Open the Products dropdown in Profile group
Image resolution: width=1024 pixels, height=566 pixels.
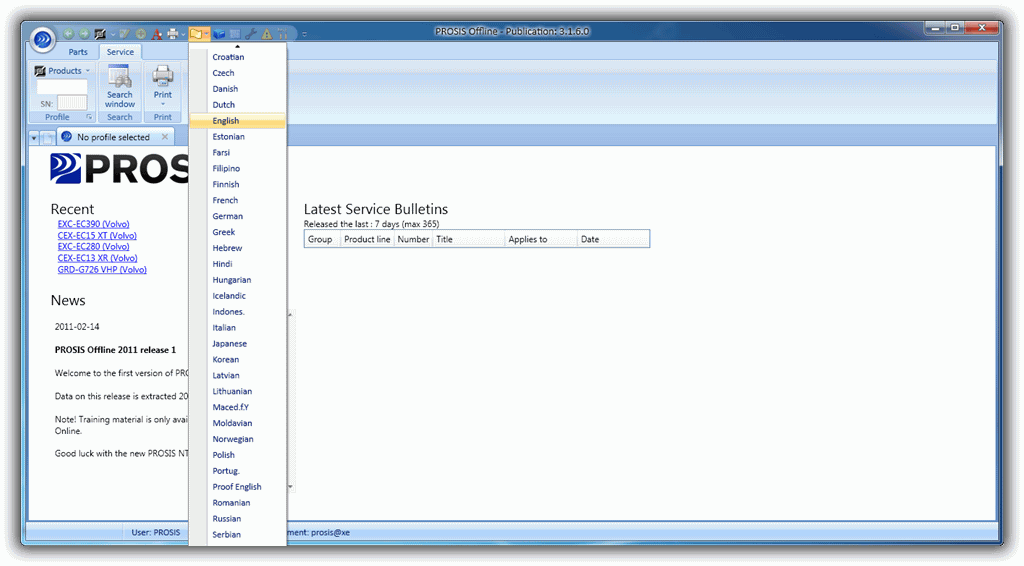click(63, 71)
